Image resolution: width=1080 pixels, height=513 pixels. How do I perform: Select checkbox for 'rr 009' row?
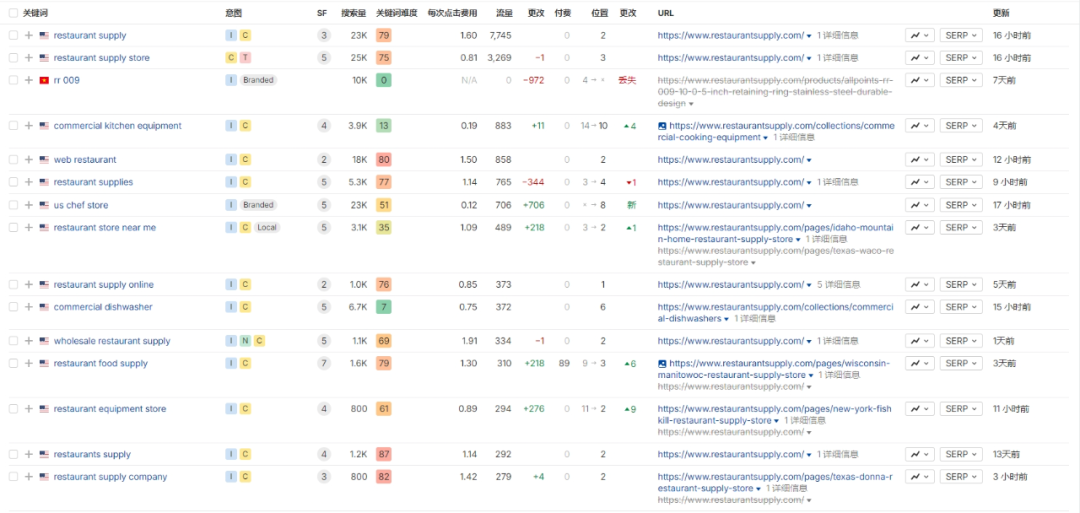click(13, 80)
